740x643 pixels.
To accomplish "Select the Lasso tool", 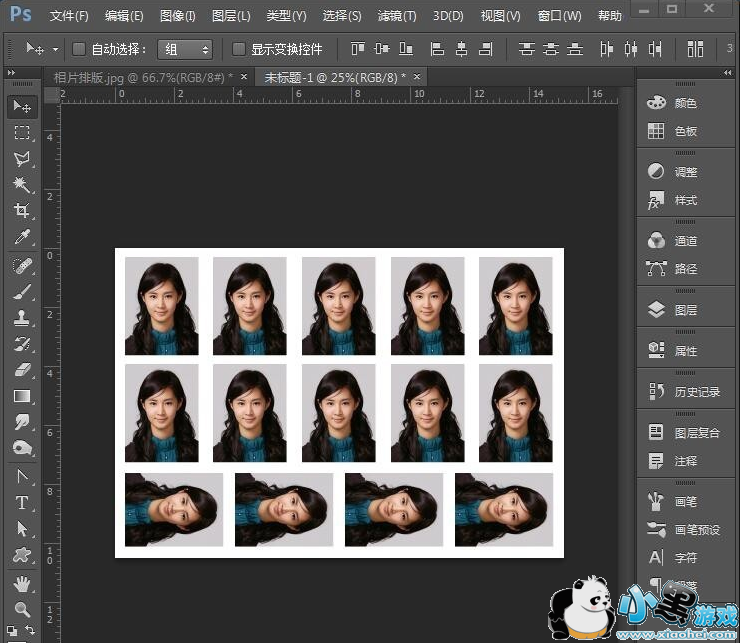I will 21,159.
